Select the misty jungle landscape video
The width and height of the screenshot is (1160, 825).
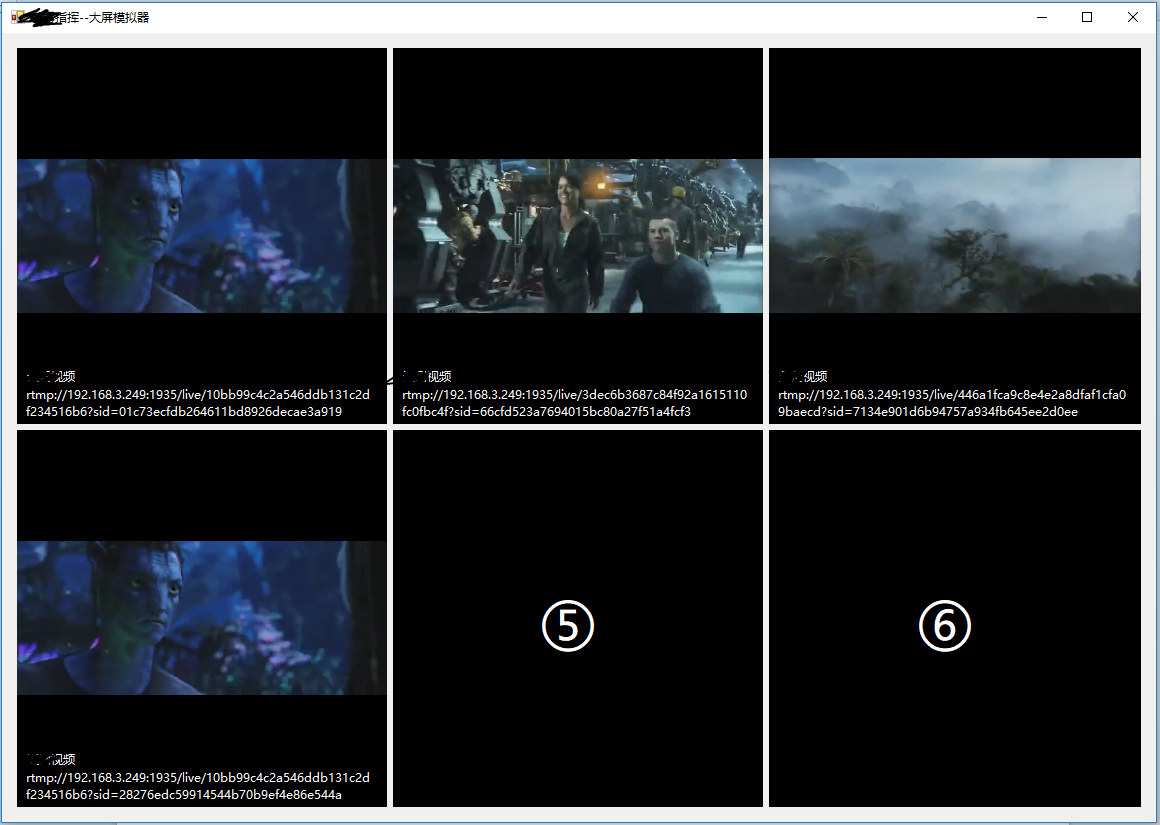pos(955,235)
